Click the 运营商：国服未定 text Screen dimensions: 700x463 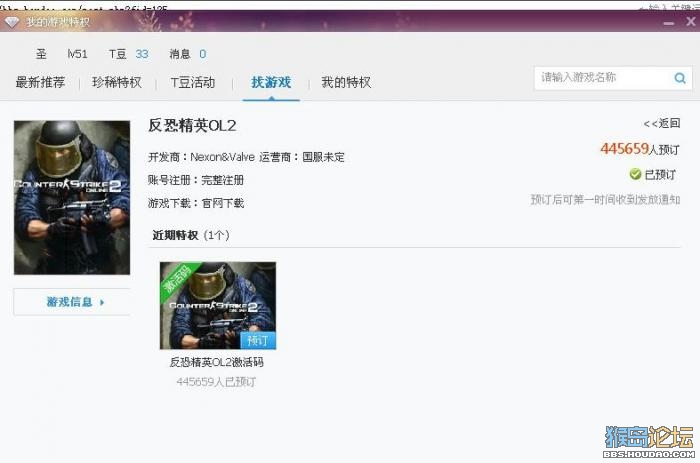point(302,157)
